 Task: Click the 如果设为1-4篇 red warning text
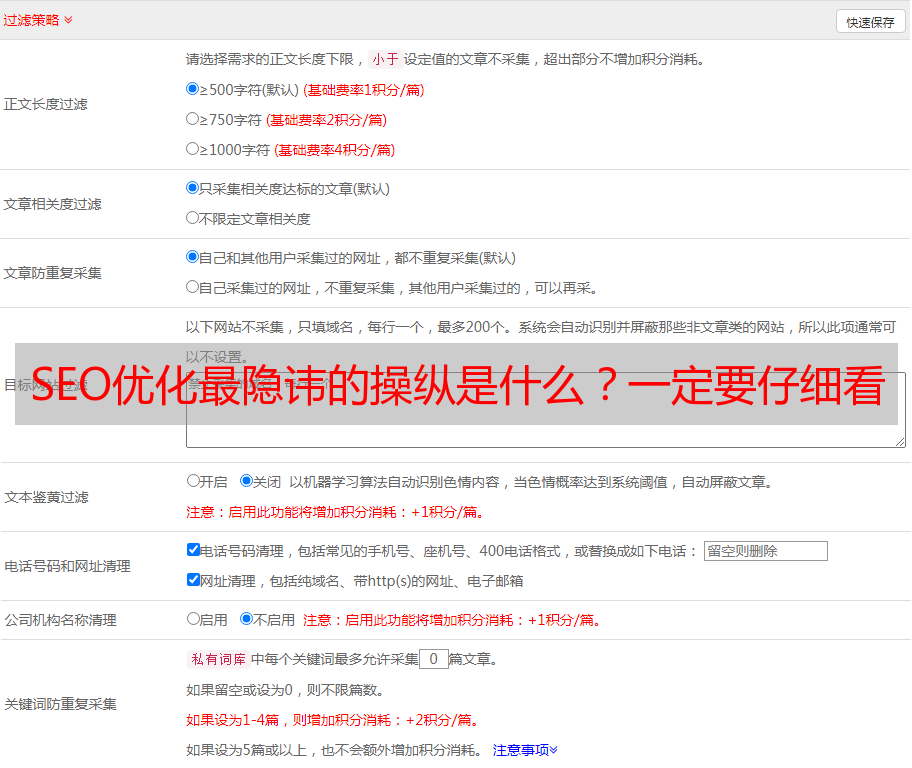(x=334, y=720)
